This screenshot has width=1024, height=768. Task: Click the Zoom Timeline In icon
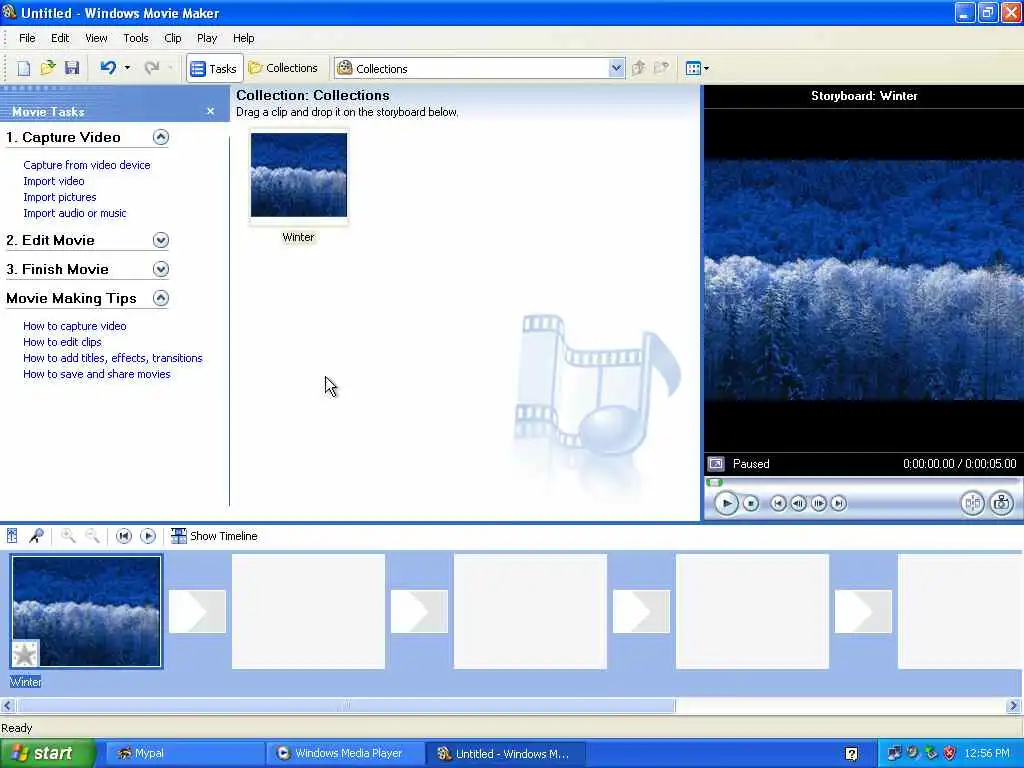(67, 536)
